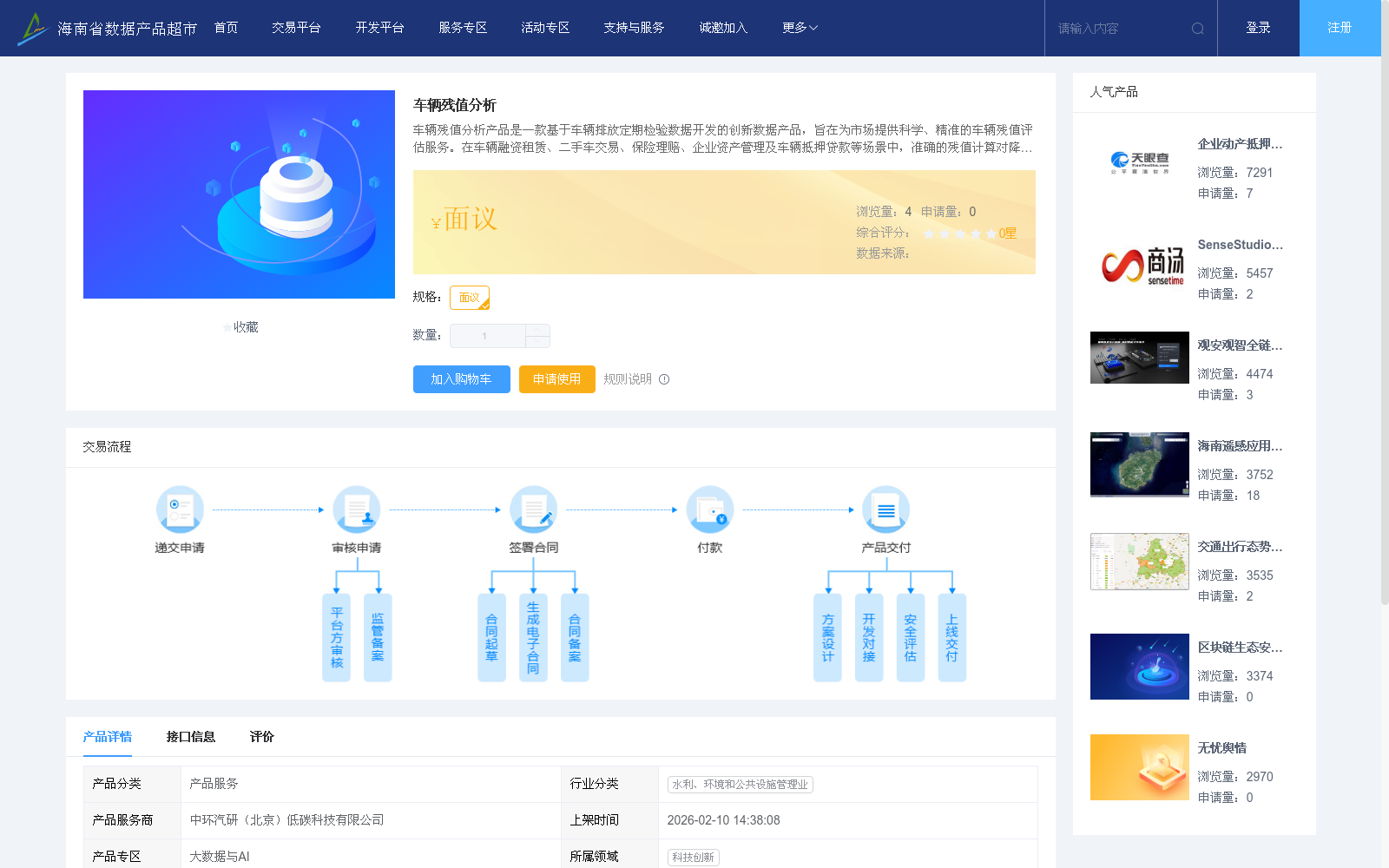This screenshot has width=1389, height=868.
Task: Click the product cover image
Action: pyautogui.click(x=239, y=194)
